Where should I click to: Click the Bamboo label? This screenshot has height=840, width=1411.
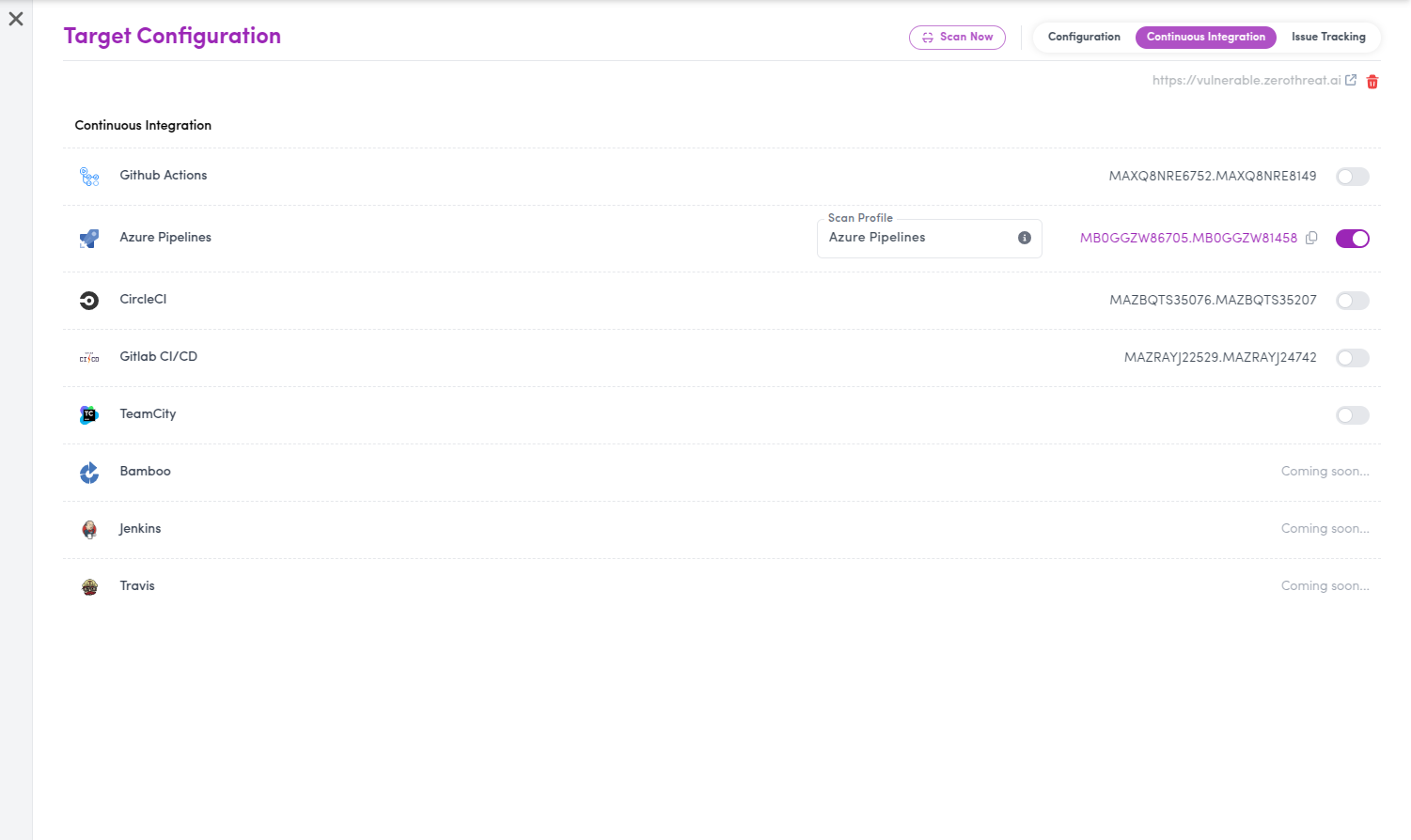pyautogui.click(x=146, y=471)
